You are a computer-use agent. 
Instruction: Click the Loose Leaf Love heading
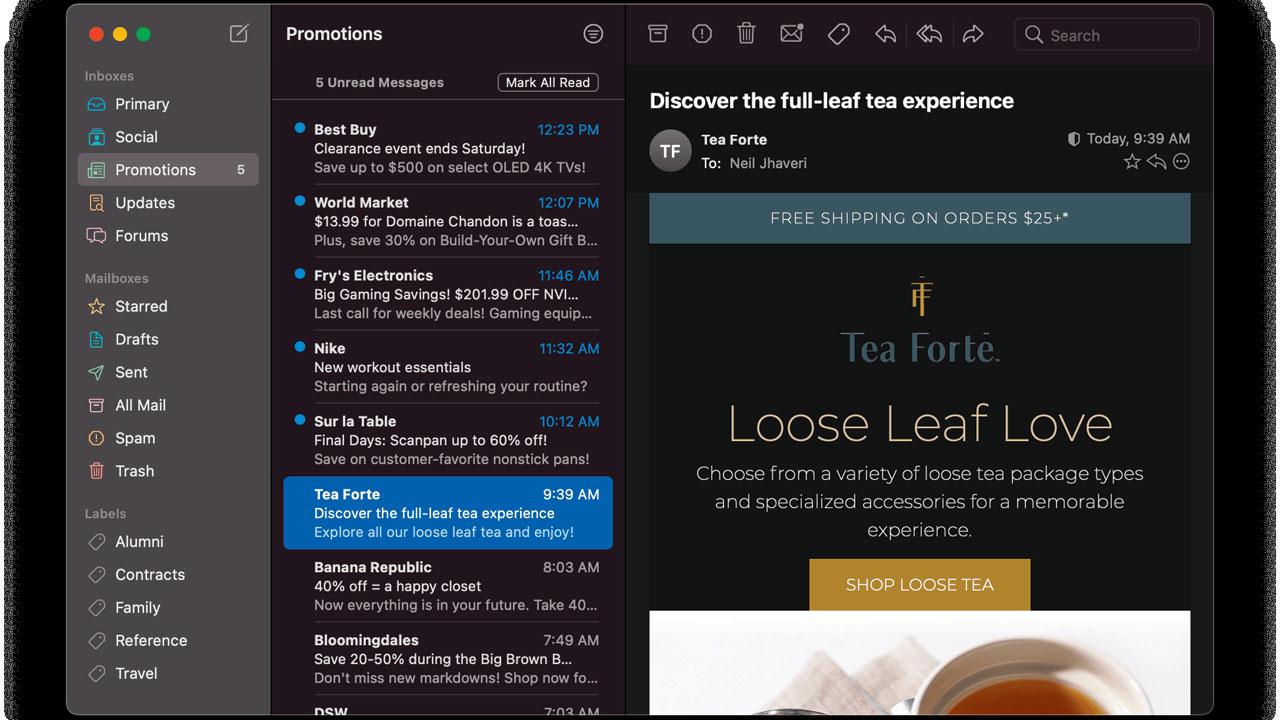tap(919, 423)
